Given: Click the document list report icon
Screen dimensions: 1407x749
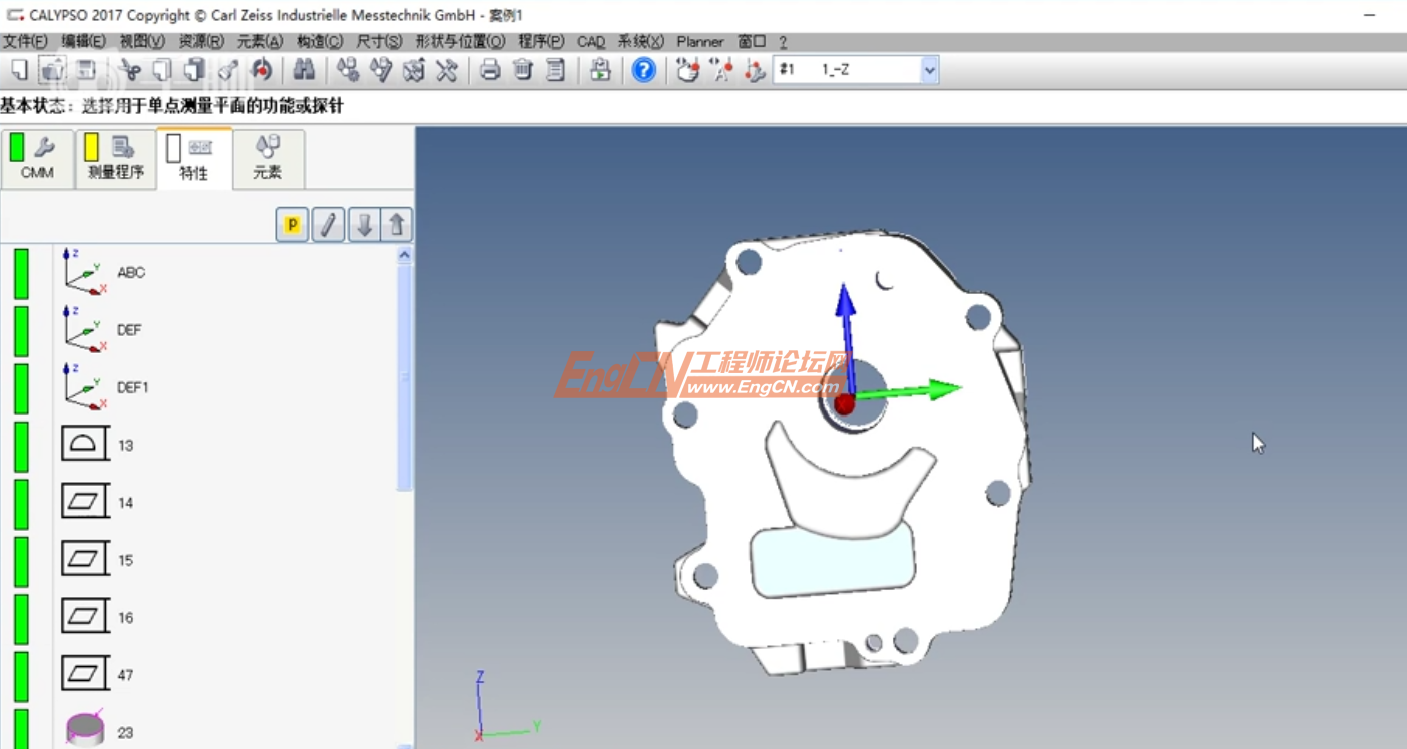Looking at the screenshot, I should (x=556, y=70).
